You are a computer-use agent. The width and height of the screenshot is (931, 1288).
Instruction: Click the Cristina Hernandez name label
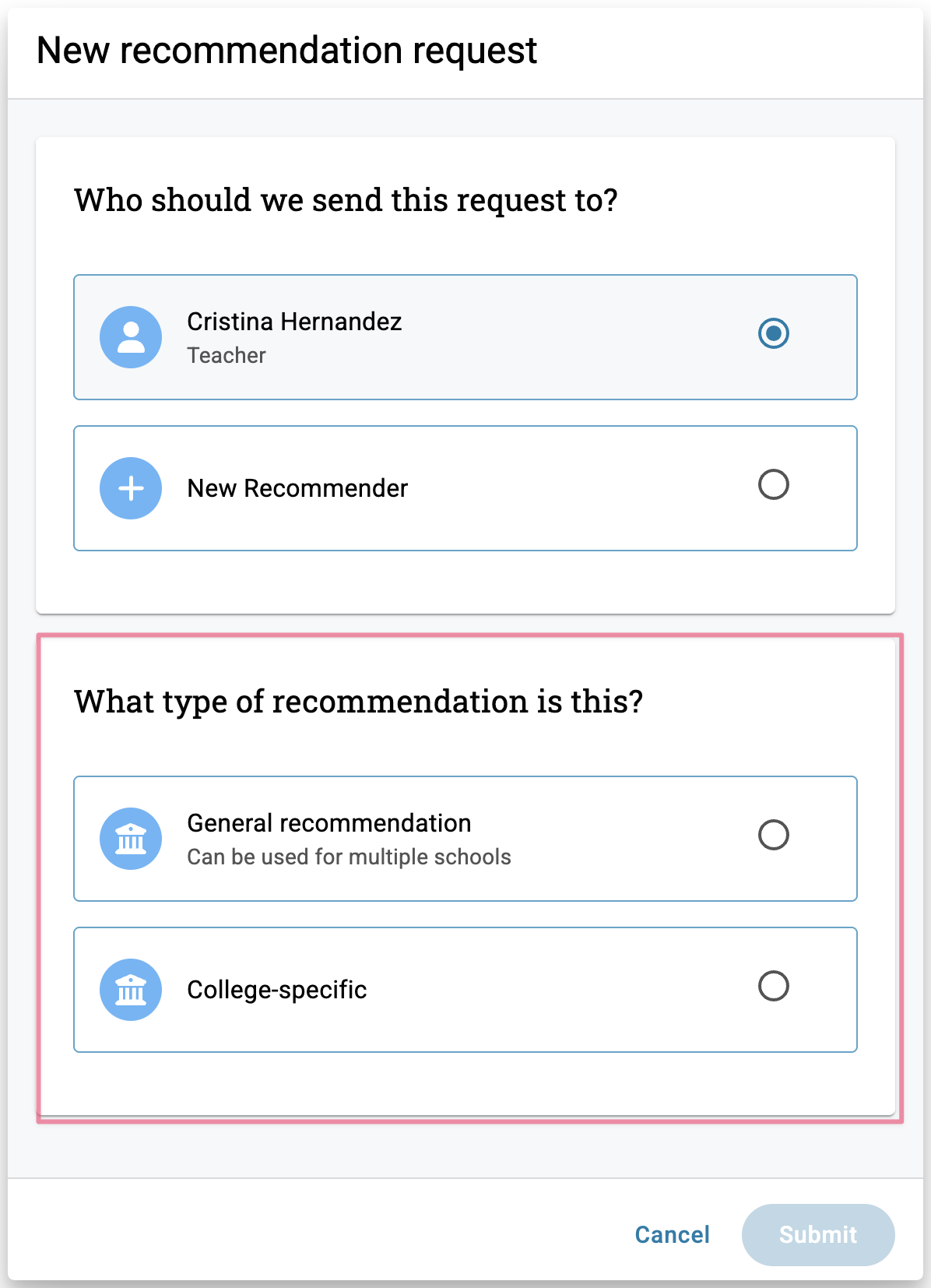(294, 322)
